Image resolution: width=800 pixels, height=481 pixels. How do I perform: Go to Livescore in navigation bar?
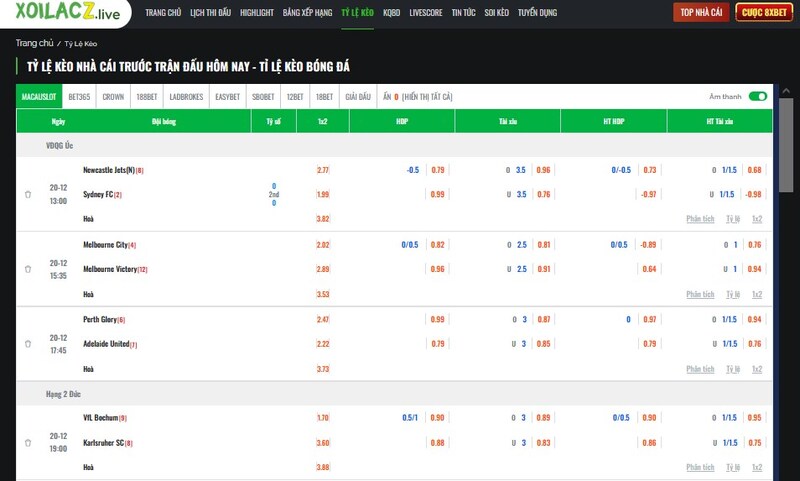coord(426,13)
